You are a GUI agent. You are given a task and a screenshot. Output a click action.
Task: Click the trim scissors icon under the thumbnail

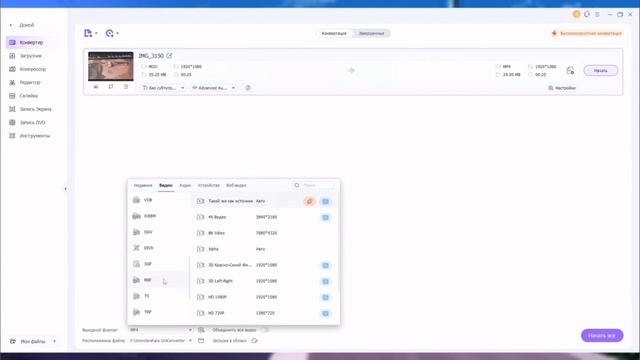(x=96, y=87)
